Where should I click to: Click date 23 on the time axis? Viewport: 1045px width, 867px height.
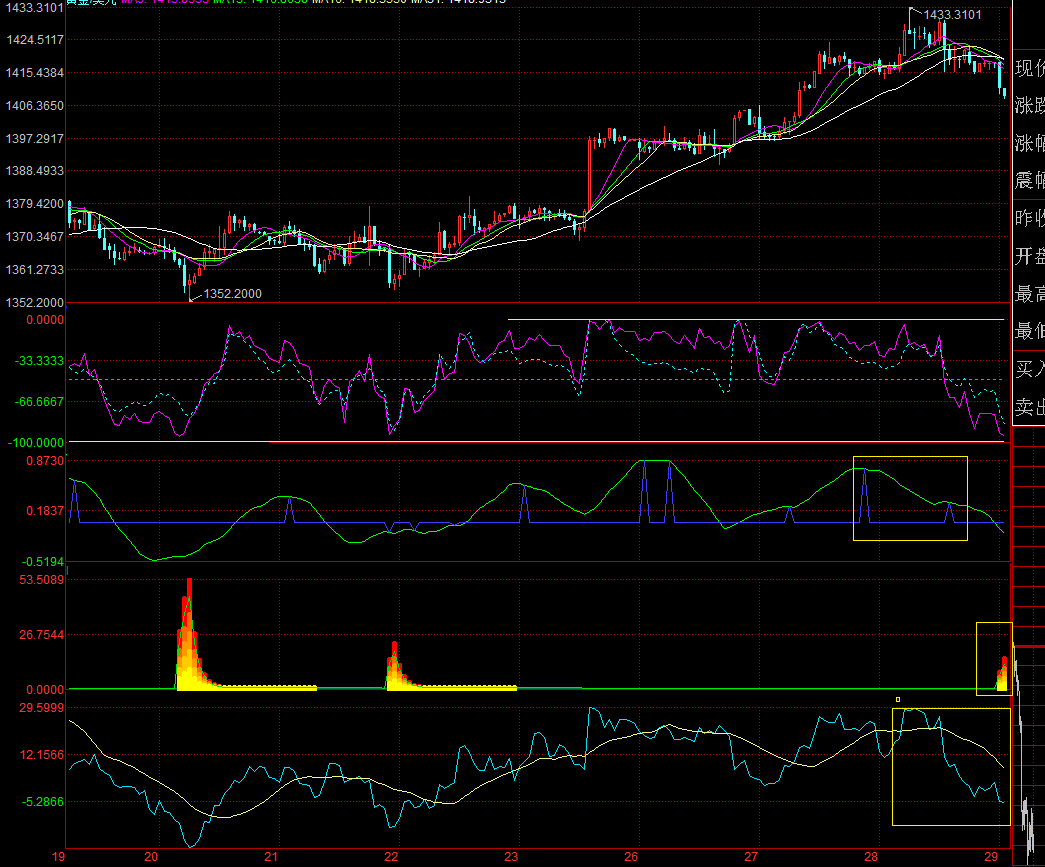tap(511, 857)
